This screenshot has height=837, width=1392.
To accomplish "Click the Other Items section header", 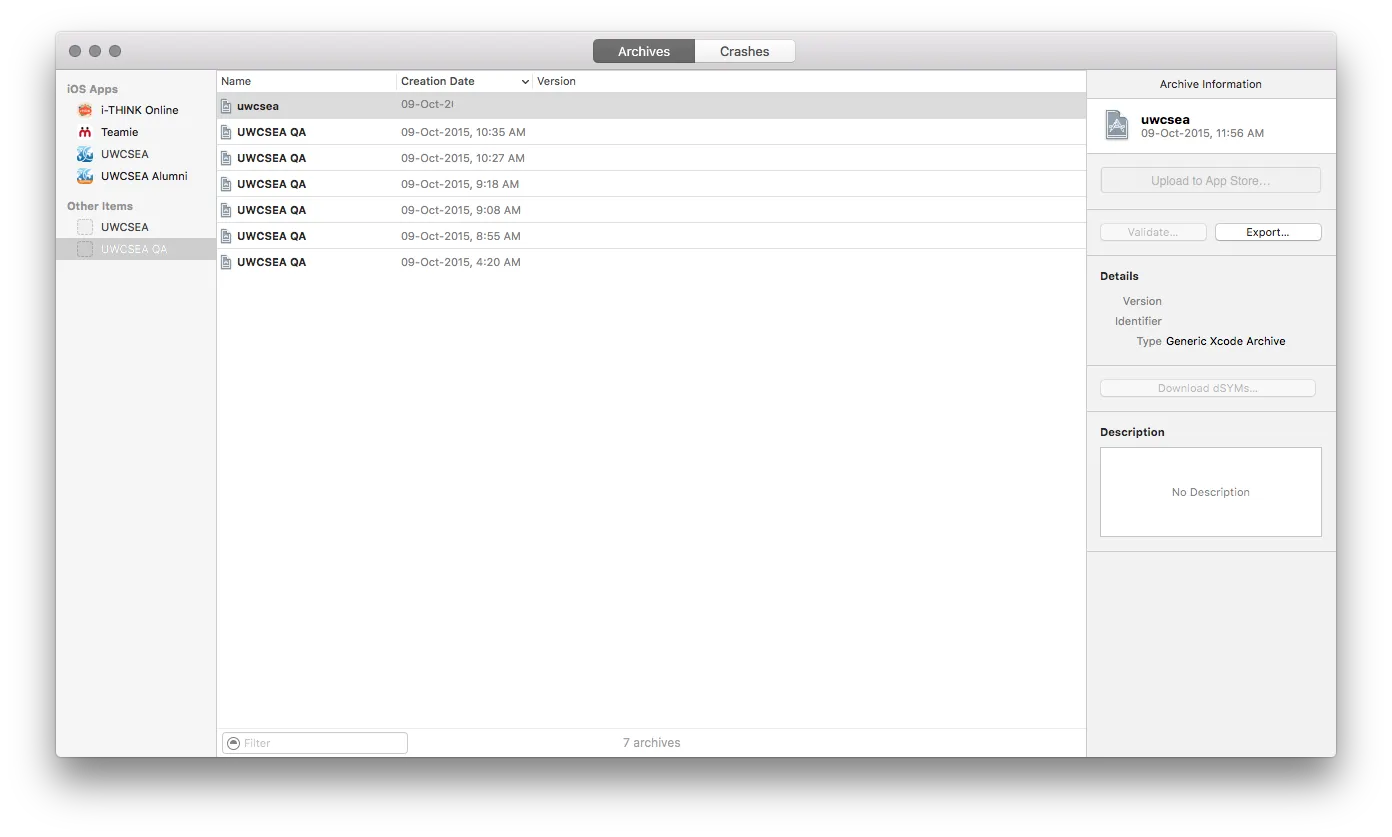I will tap(100, 206).
